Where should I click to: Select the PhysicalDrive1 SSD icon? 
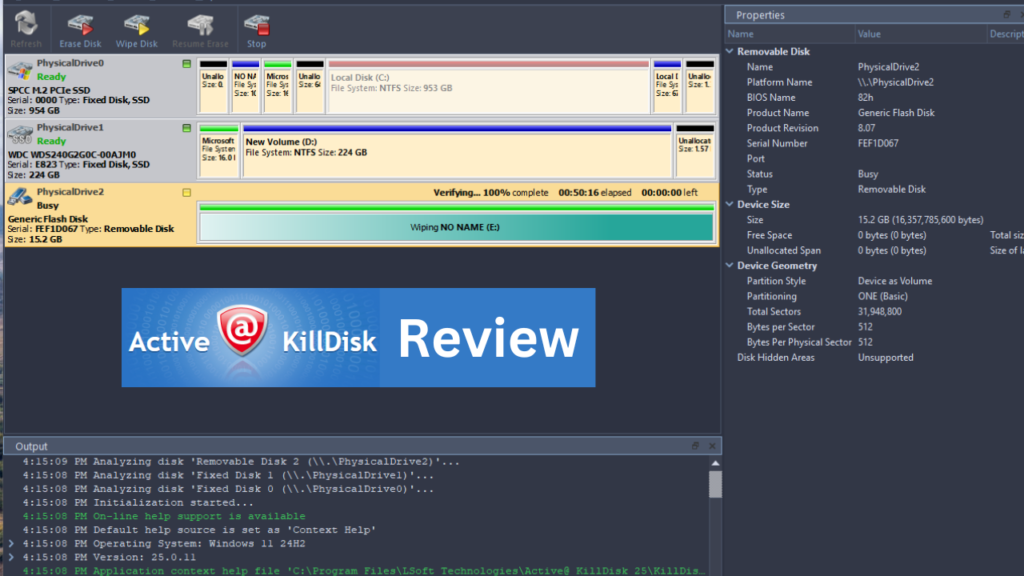coord(20,134)
